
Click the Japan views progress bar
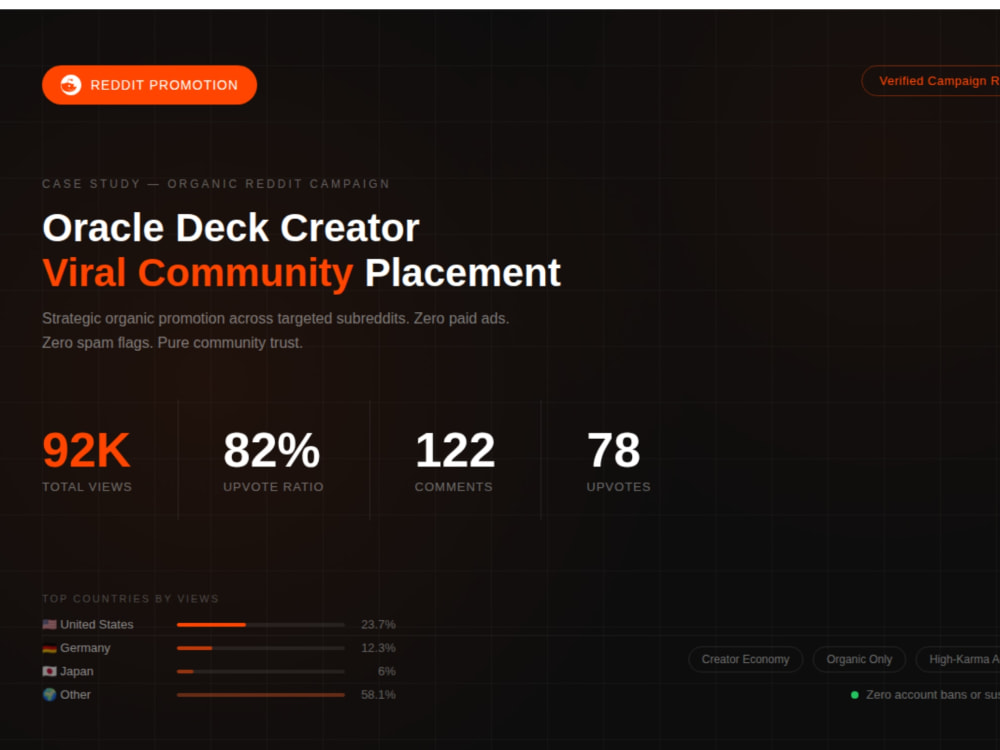click(x=261, y=672)
